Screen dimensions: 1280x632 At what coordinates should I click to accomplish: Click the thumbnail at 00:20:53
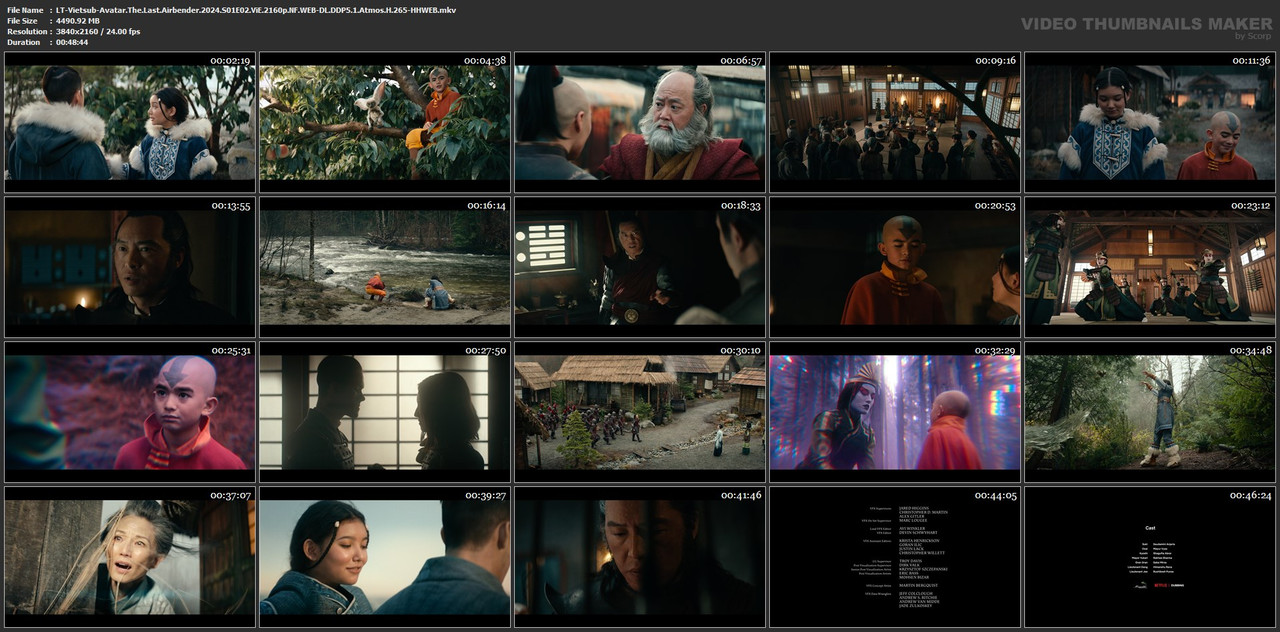(895, 267)
